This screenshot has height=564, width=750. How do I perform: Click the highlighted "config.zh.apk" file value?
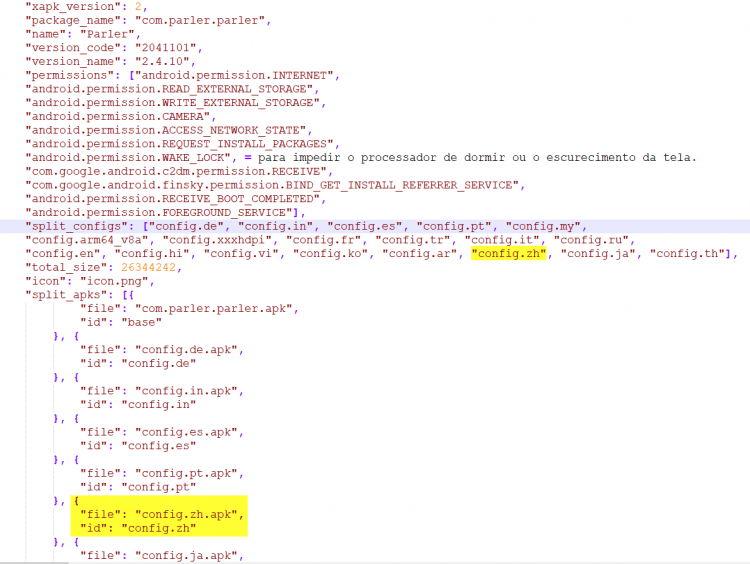click(186, 514)
